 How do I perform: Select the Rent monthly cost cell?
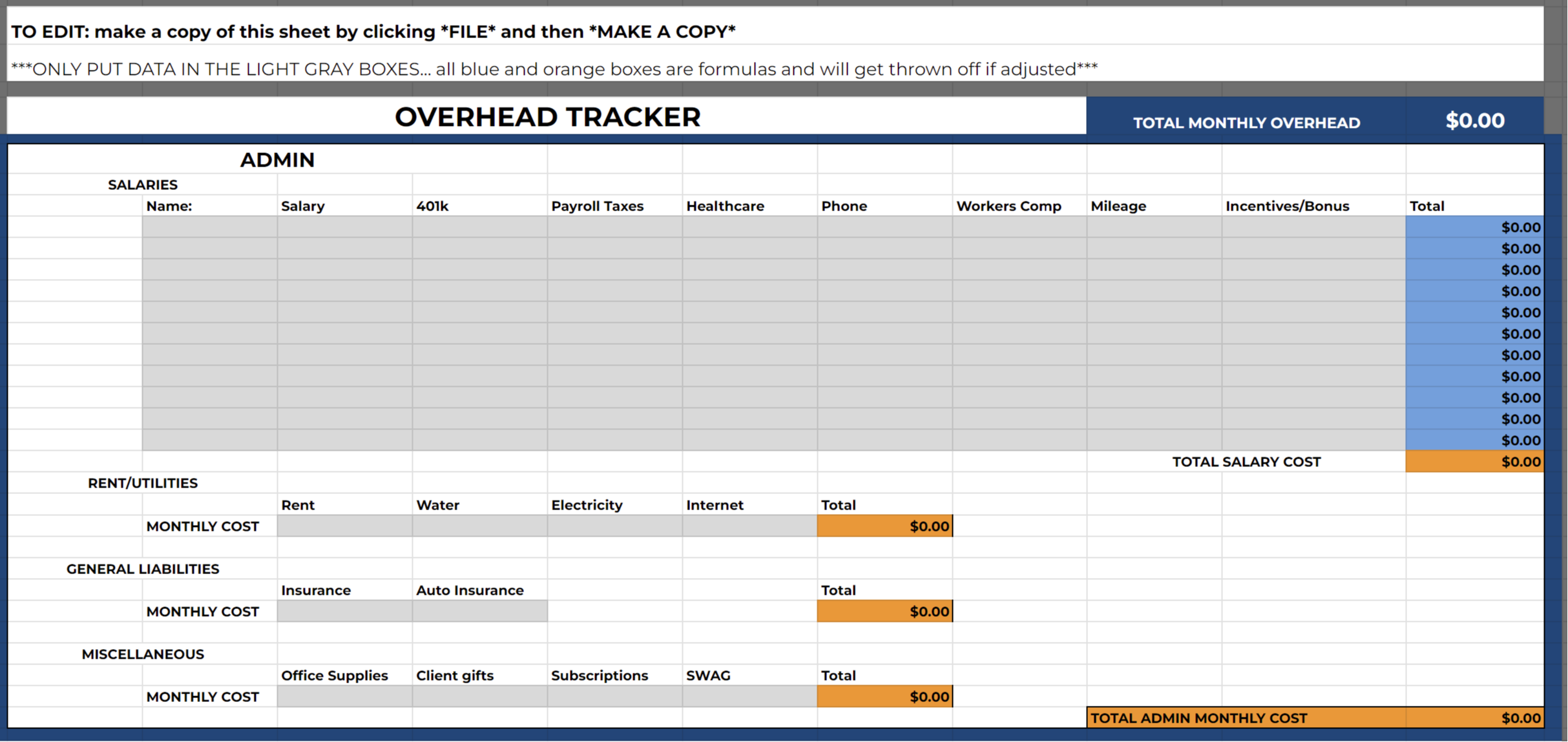click(344, 526)
